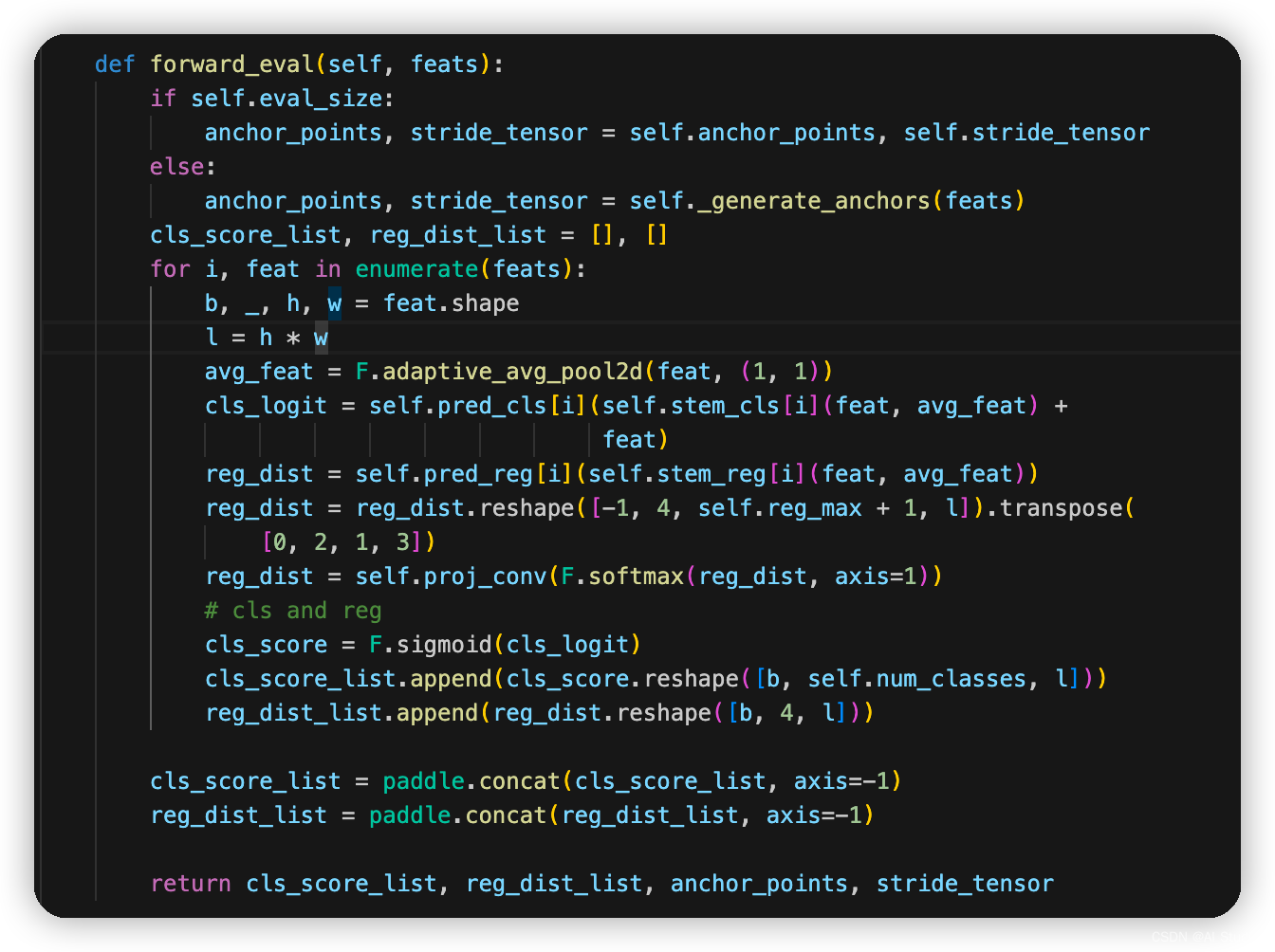Click the _generate_anchors method call
This screenshot has width=1275, height=952.
click(815, 201)
